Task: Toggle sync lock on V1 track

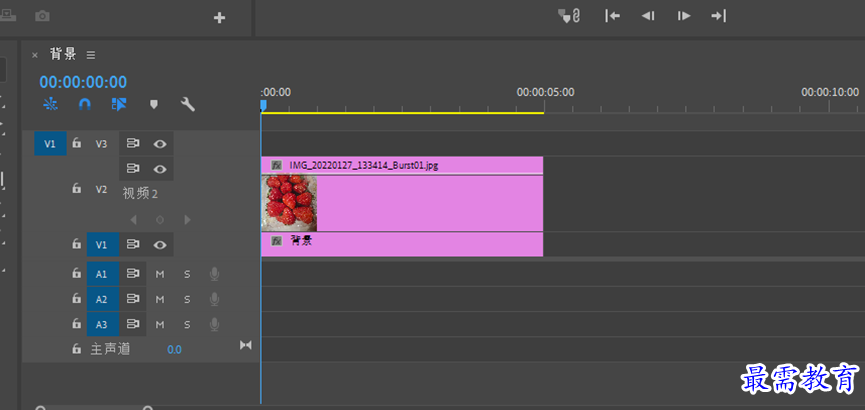Action: tap(133, 244)
